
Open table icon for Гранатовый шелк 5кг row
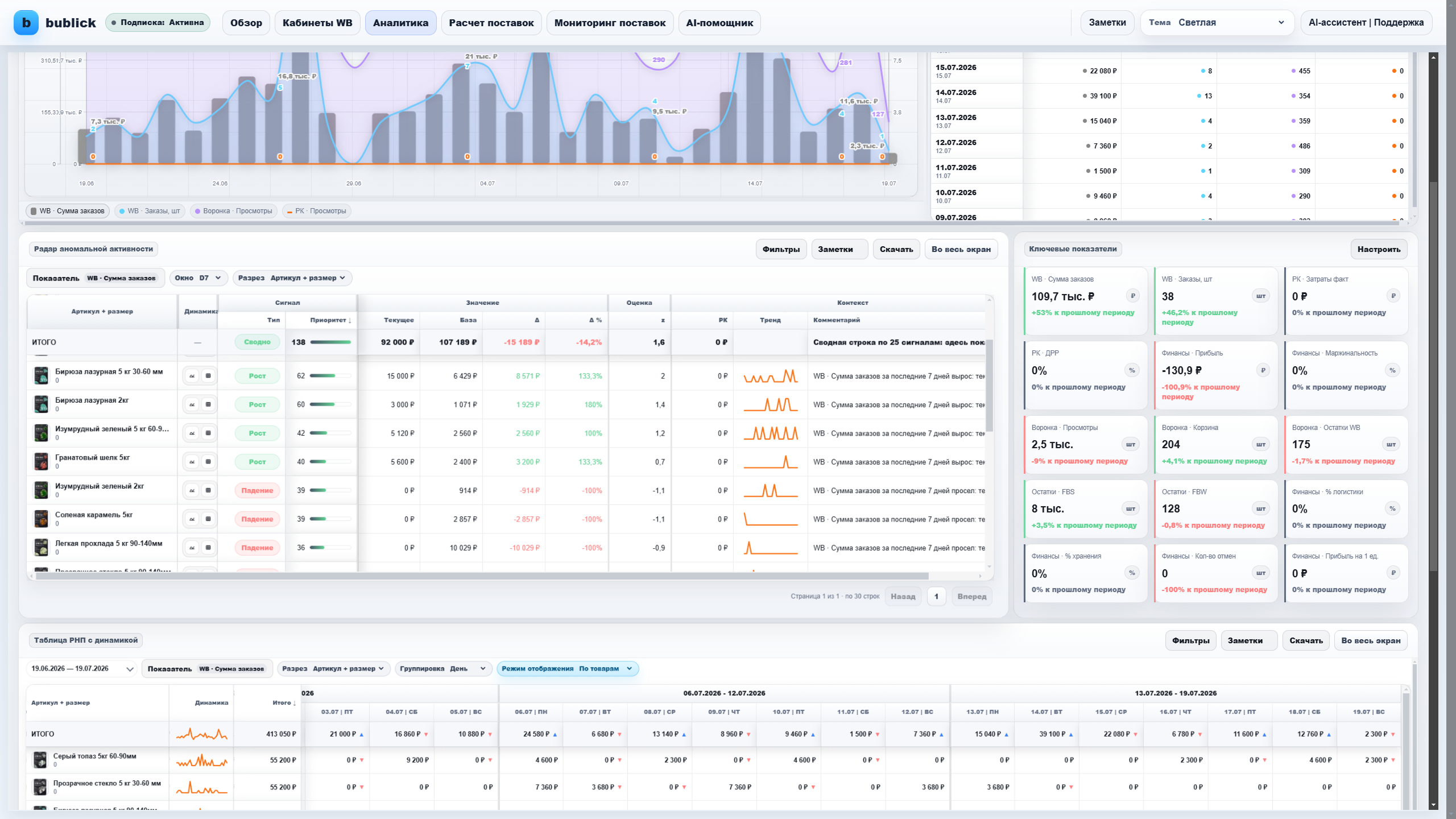[208, 462]
